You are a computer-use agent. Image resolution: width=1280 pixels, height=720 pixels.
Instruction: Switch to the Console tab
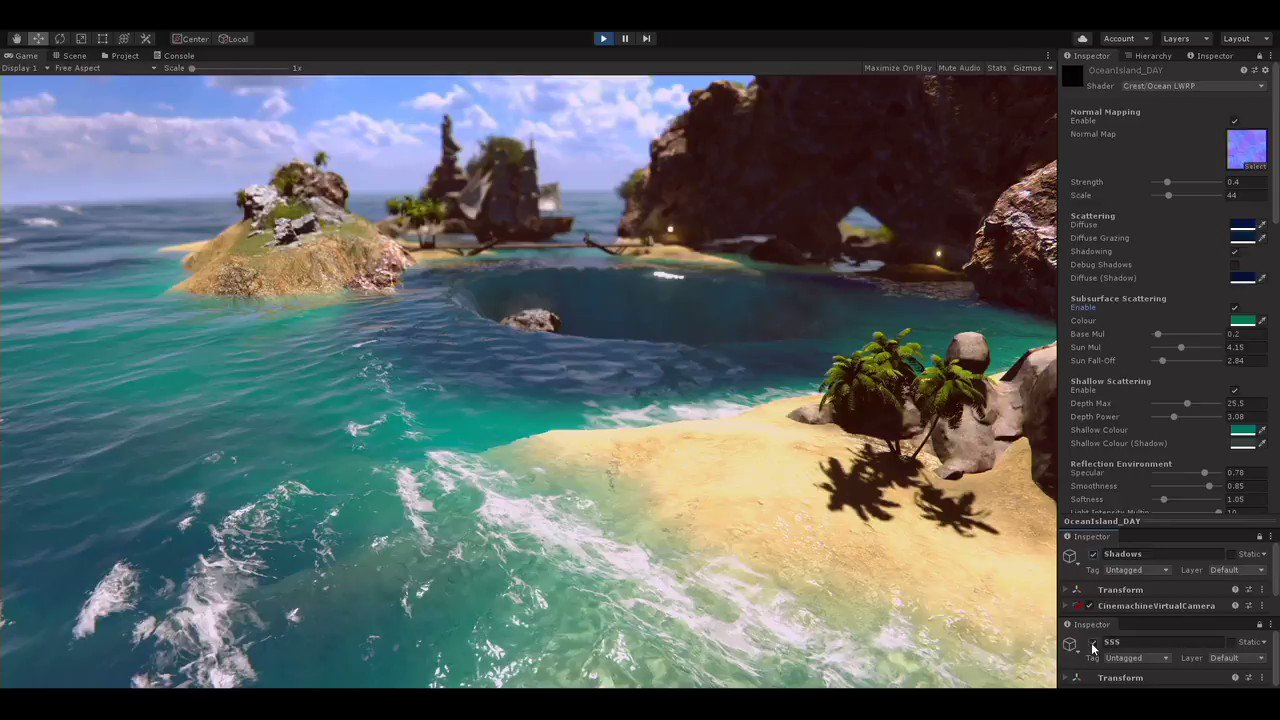(173, 56)
